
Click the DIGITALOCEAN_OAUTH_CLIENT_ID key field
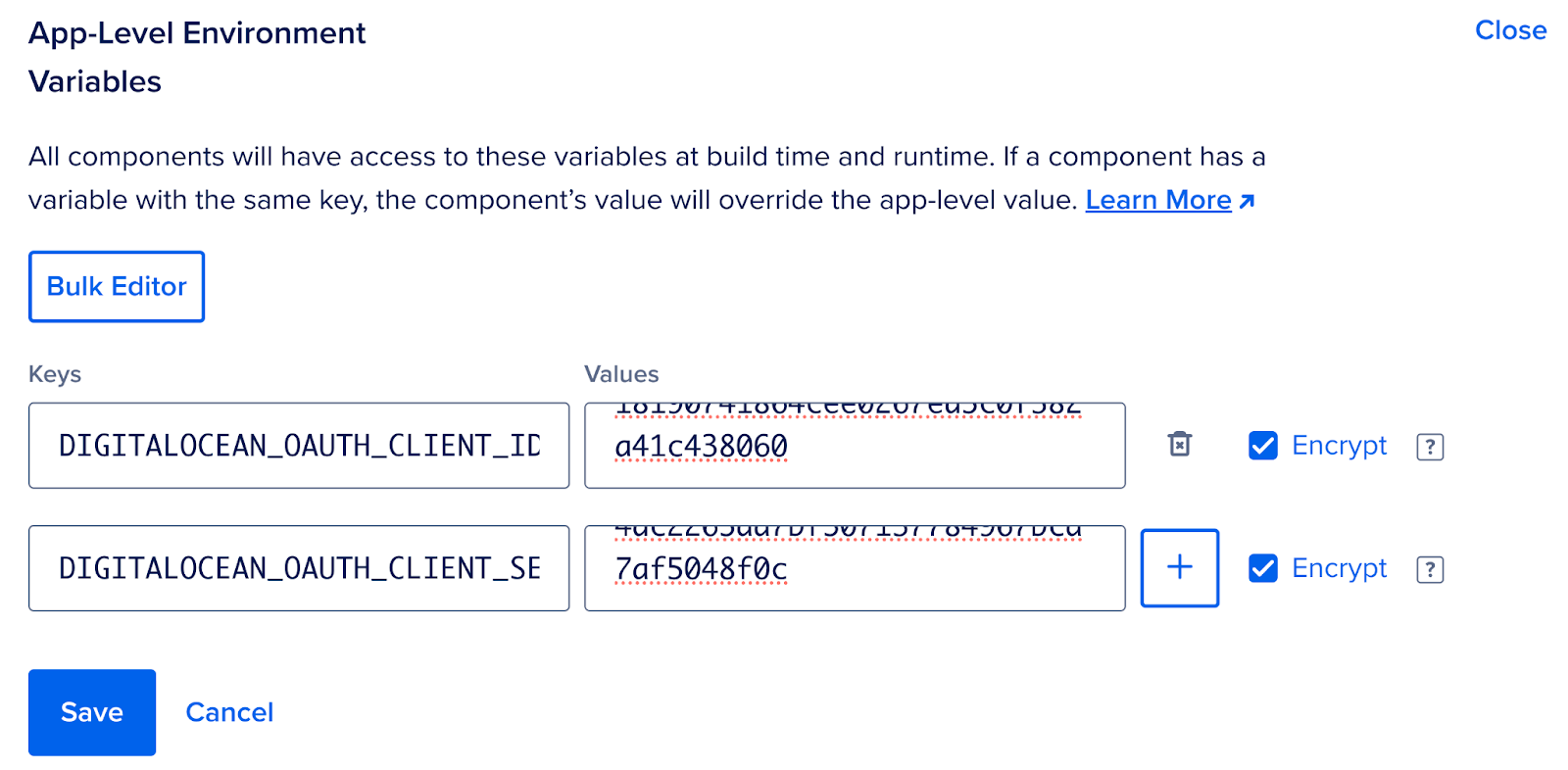[299, 446]
